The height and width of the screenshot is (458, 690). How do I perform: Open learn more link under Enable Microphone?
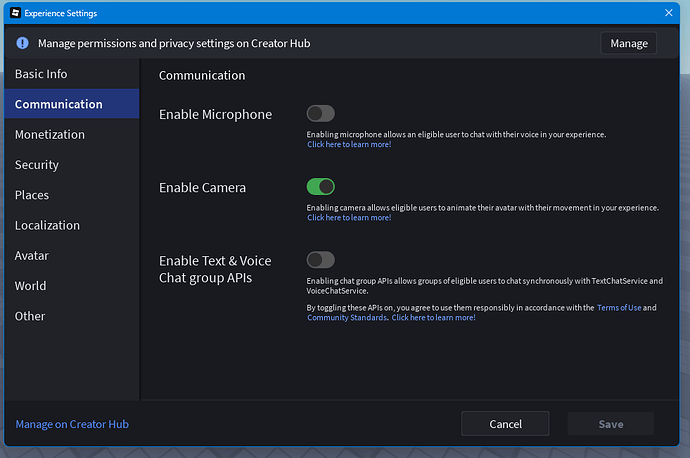pyautogui.click(x=349, y=144)
